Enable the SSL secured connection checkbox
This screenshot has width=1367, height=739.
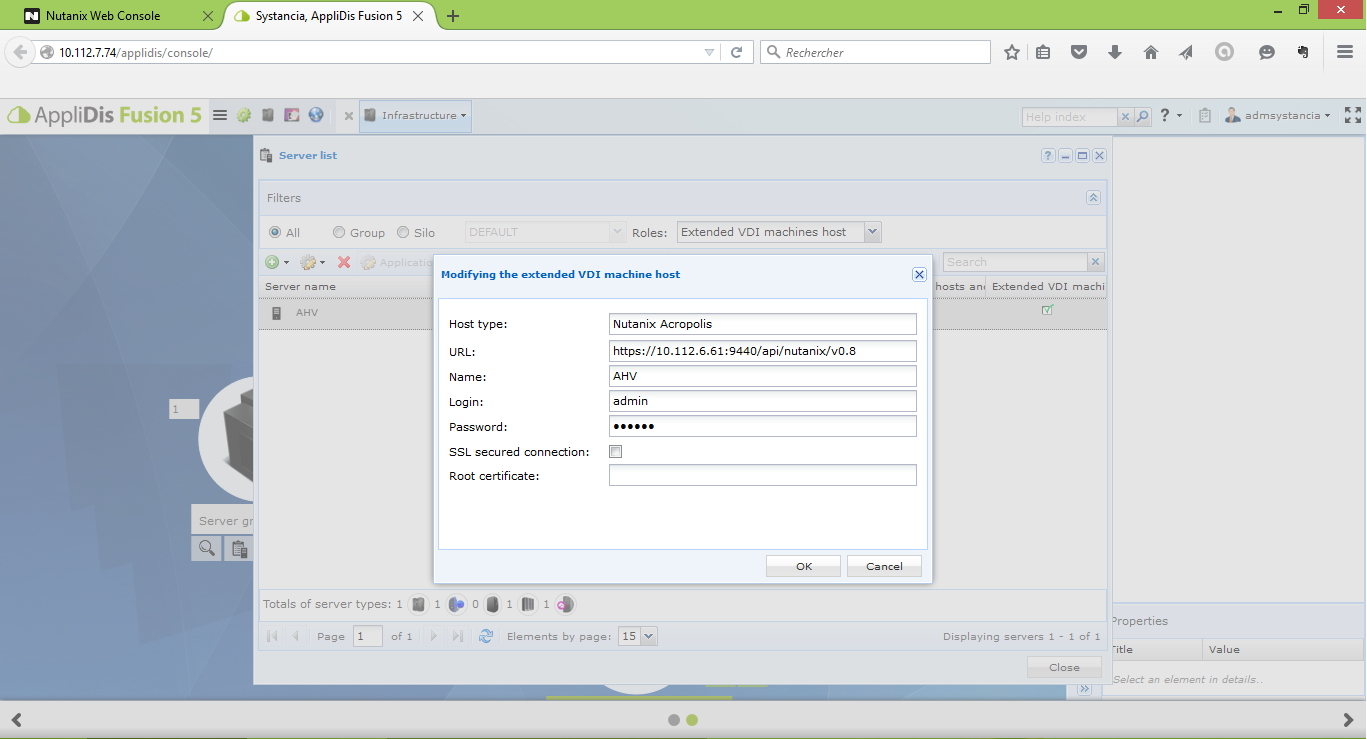click(x=616, y=452)
